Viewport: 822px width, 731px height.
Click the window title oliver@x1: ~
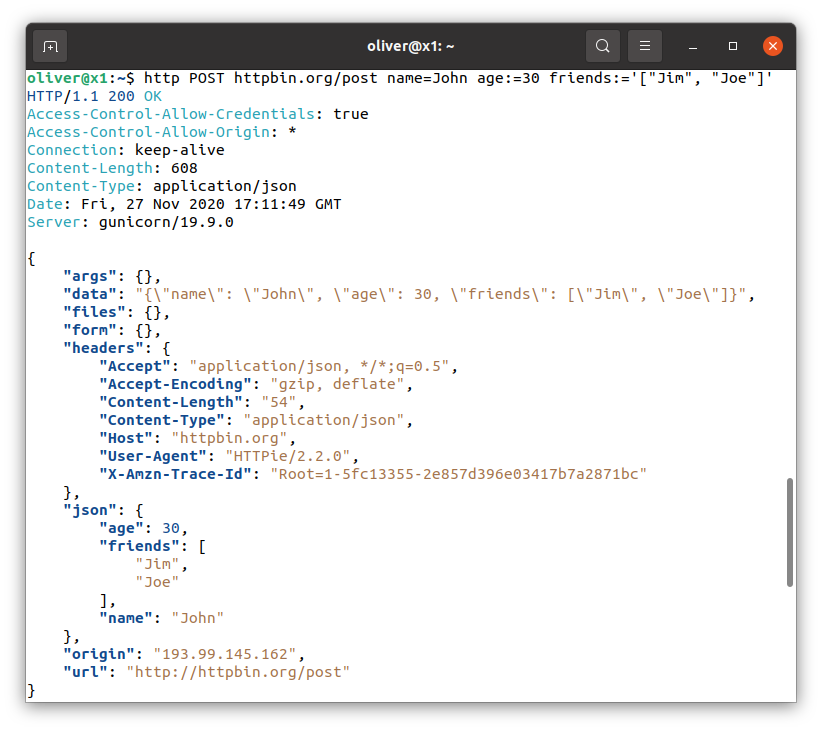pyautogui.click(x=410, y=47)
